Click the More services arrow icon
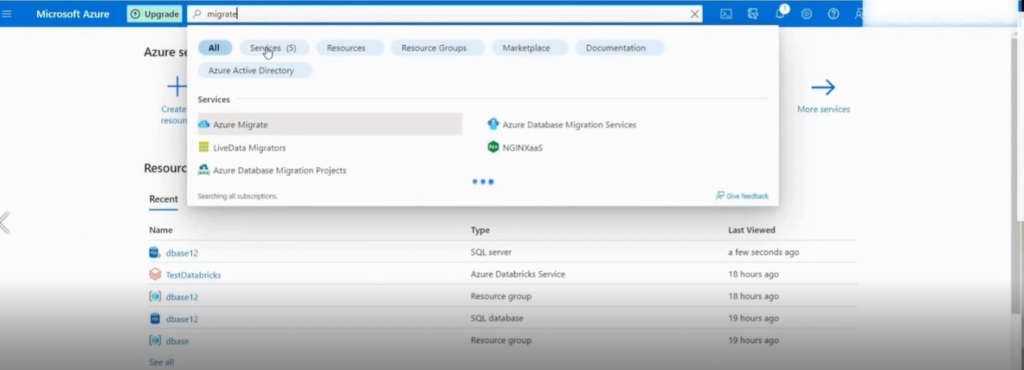Viewport: 1024px width, 370px height. point(823,87)
